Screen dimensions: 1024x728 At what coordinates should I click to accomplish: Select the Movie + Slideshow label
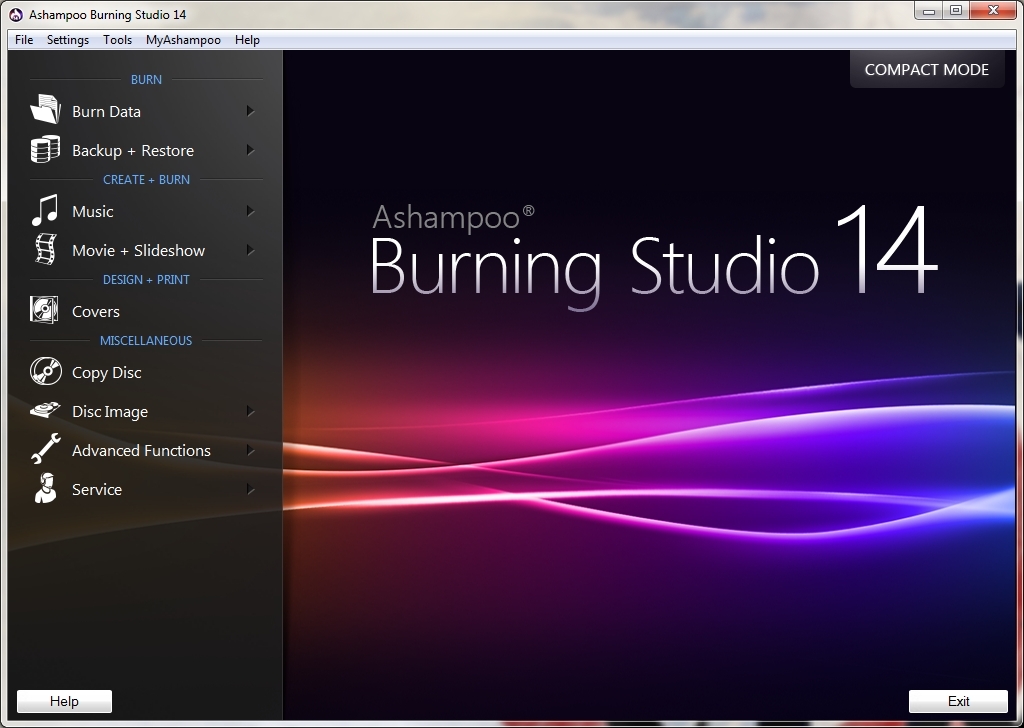point(138,251)
